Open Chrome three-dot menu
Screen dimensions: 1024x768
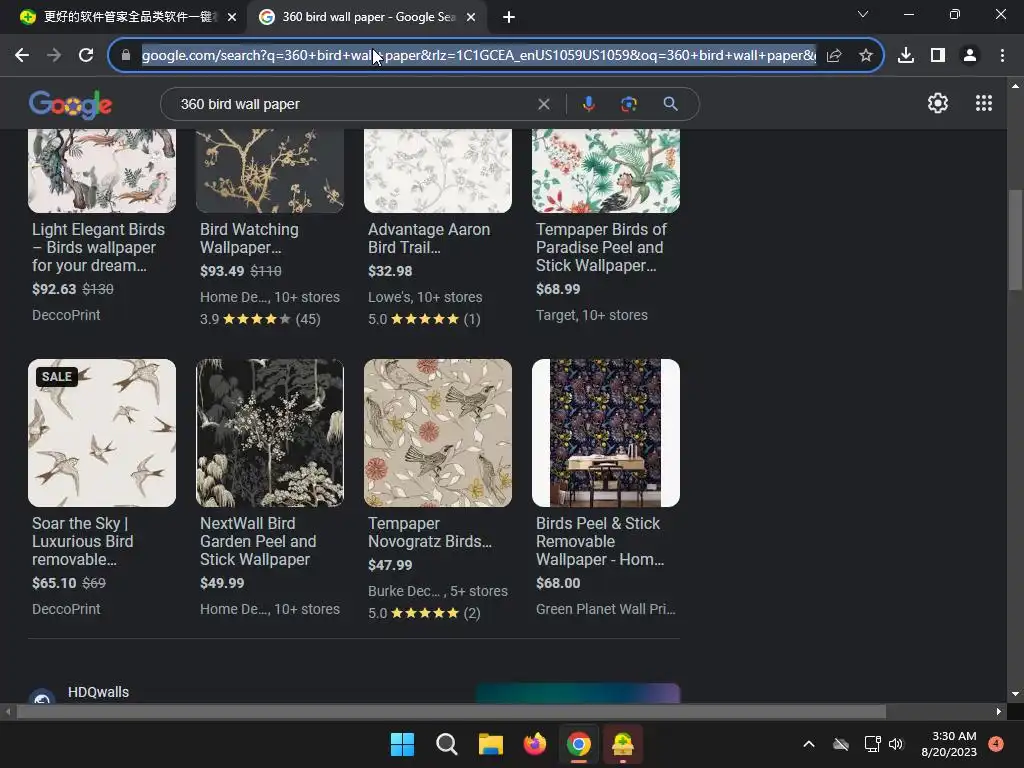(1002, 56)
